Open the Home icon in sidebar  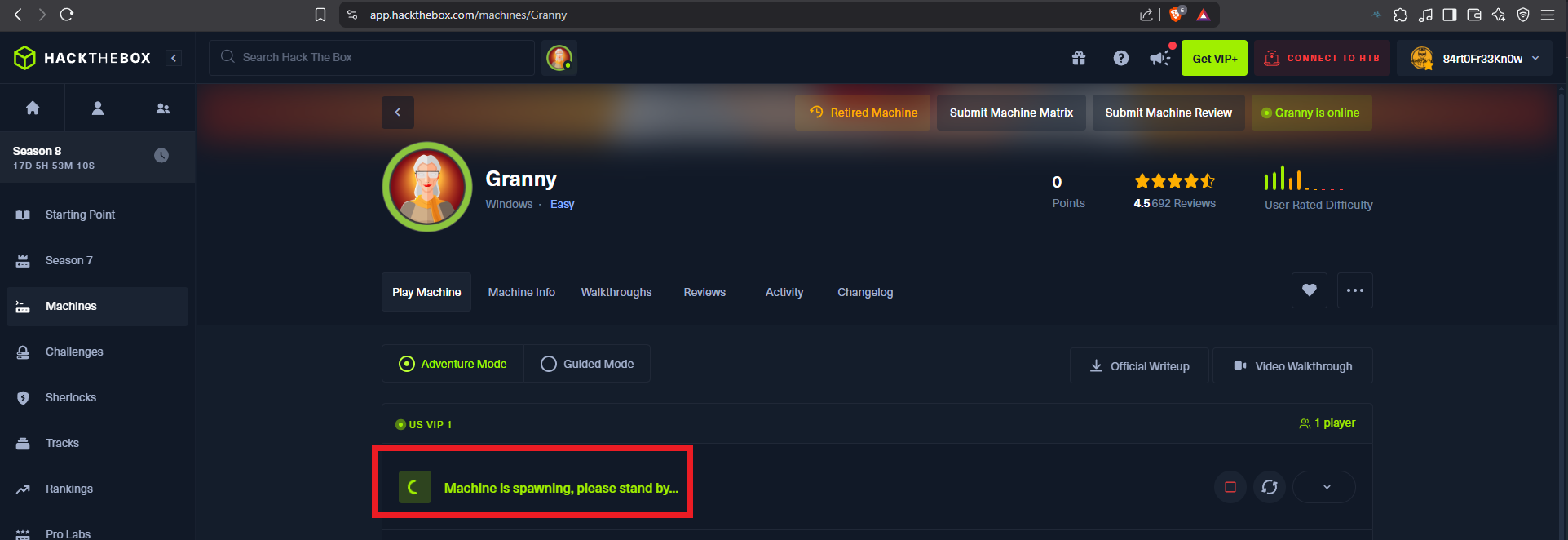(33, 108)
